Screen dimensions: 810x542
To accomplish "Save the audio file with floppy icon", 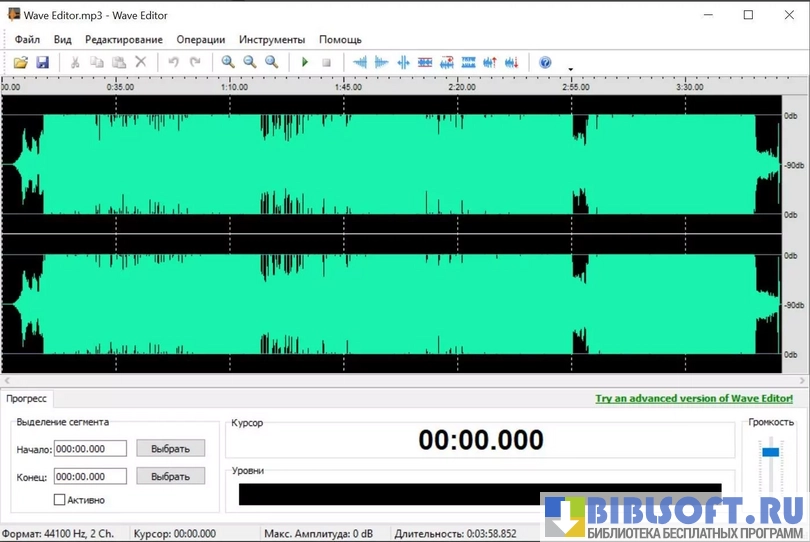I will 42,62.
